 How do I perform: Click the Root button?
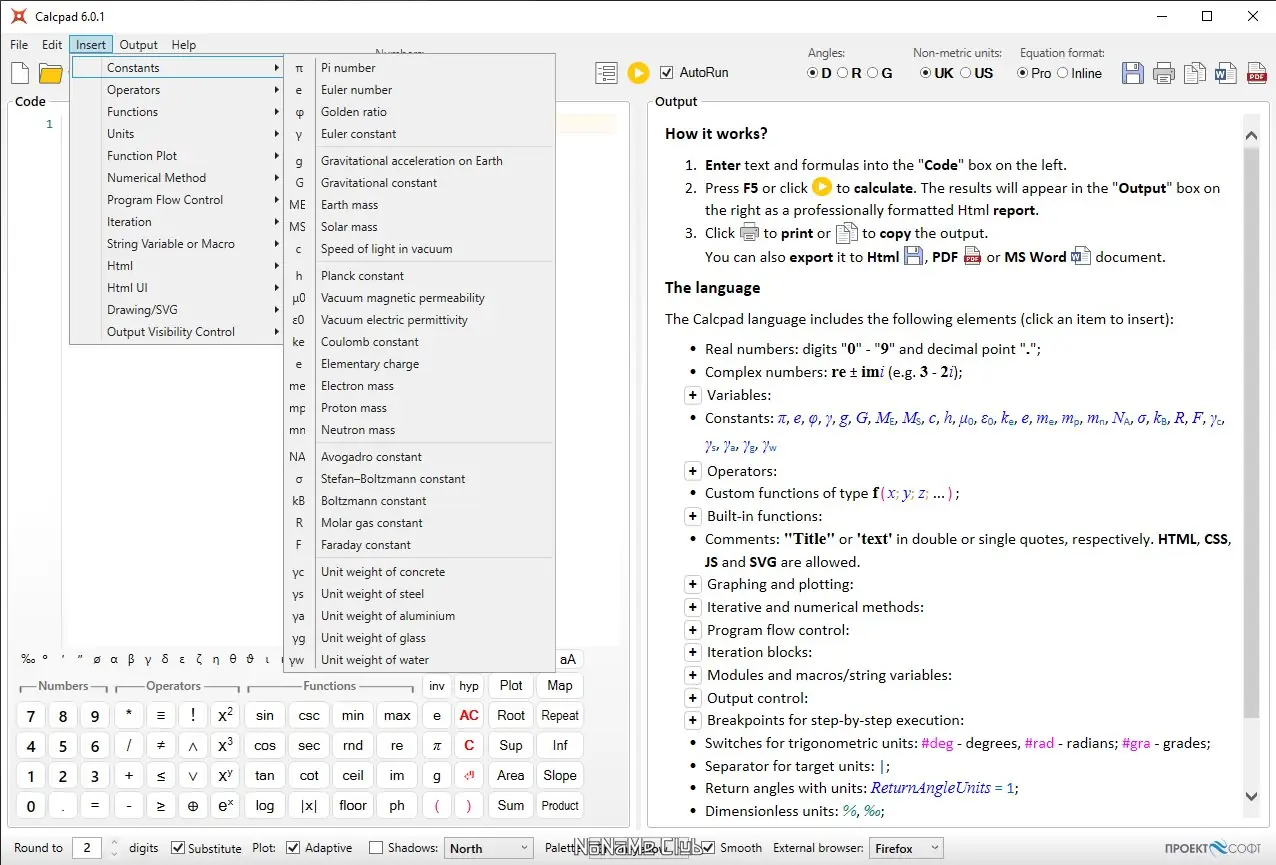[511, 716]
